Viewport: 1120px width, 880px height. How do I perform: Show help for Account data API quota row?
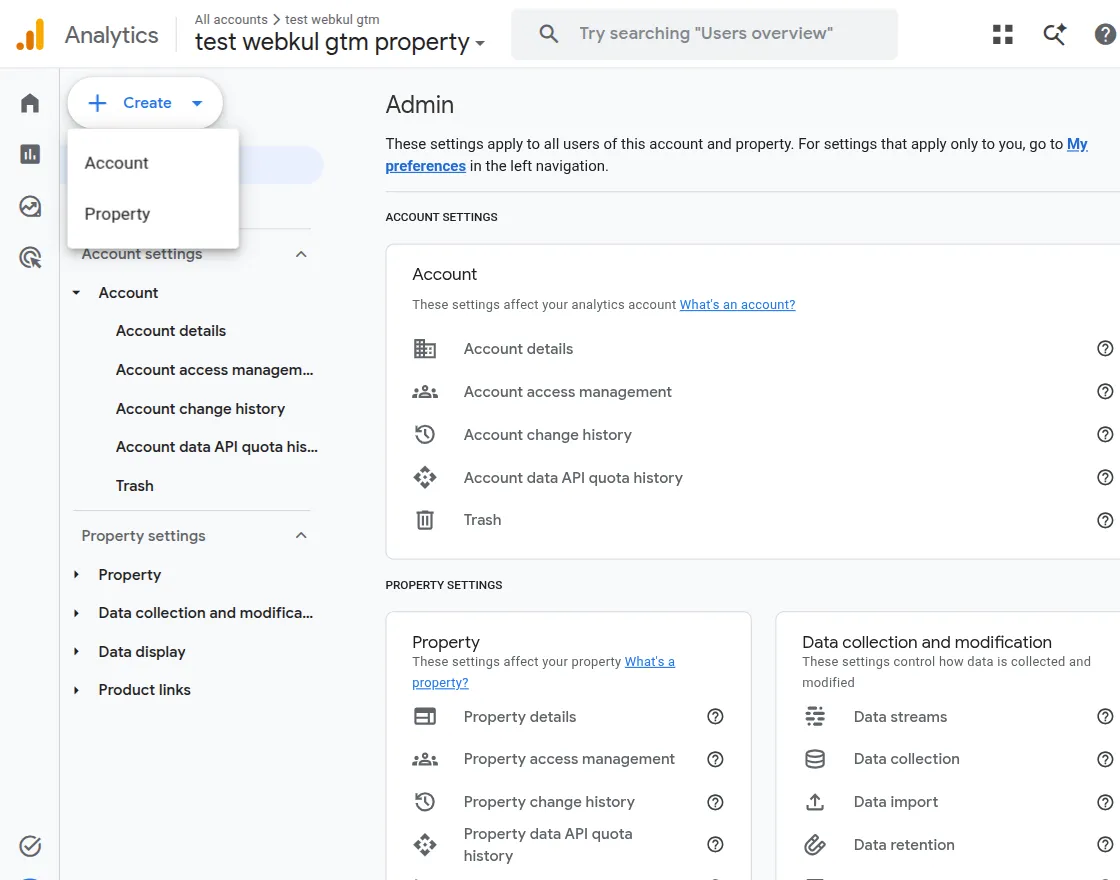[x=1105, y=477]
